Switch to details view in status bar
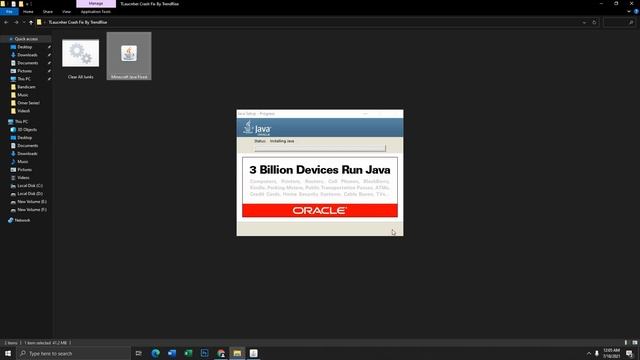640x360 pixels. pos(626,343)
